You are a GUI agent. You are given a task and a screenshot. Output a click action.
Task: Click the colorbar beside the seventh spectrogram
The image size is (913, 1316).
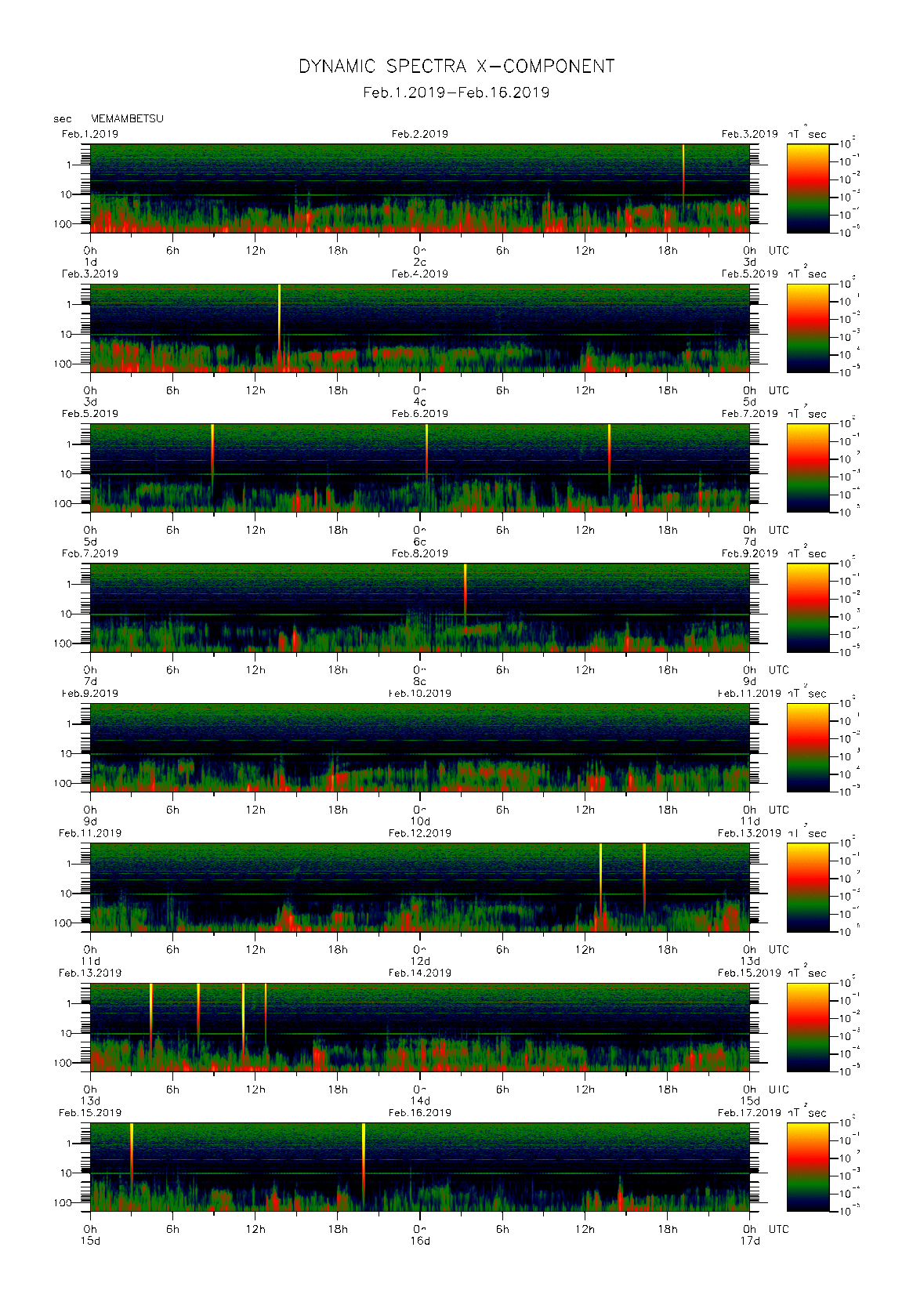(x=807, y=1027)
